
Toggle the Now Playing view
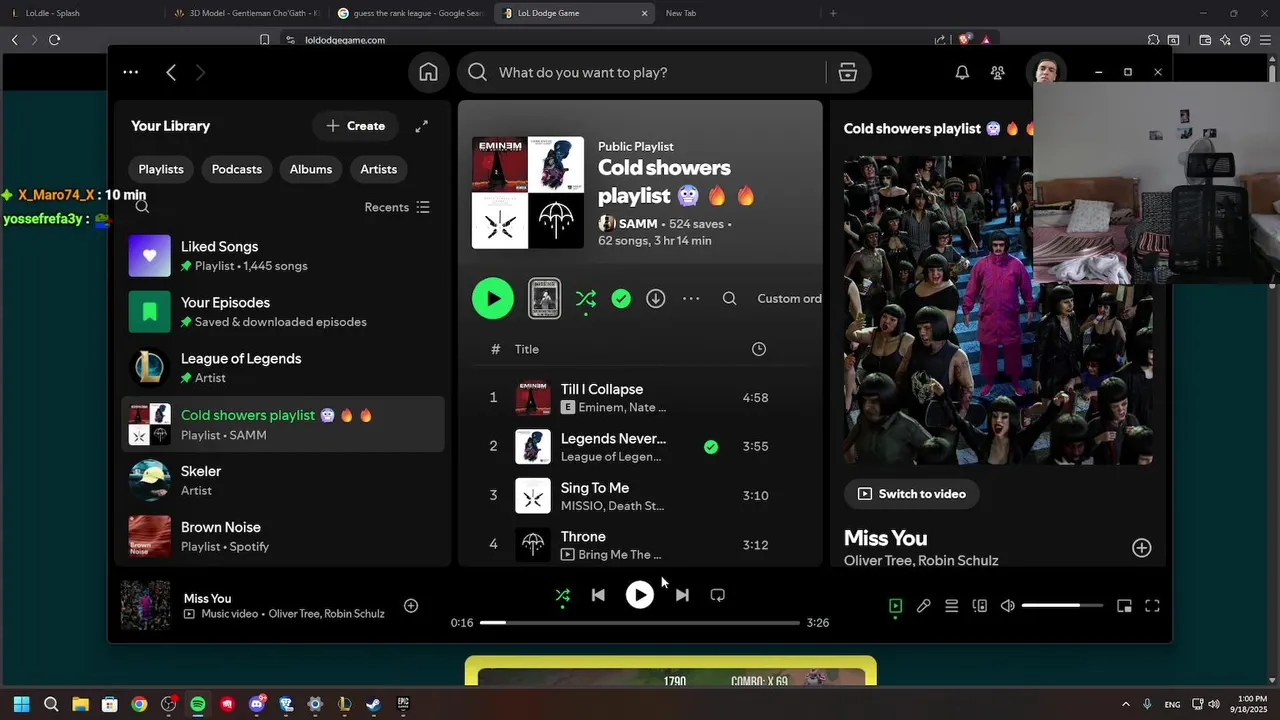pos(896,606)
